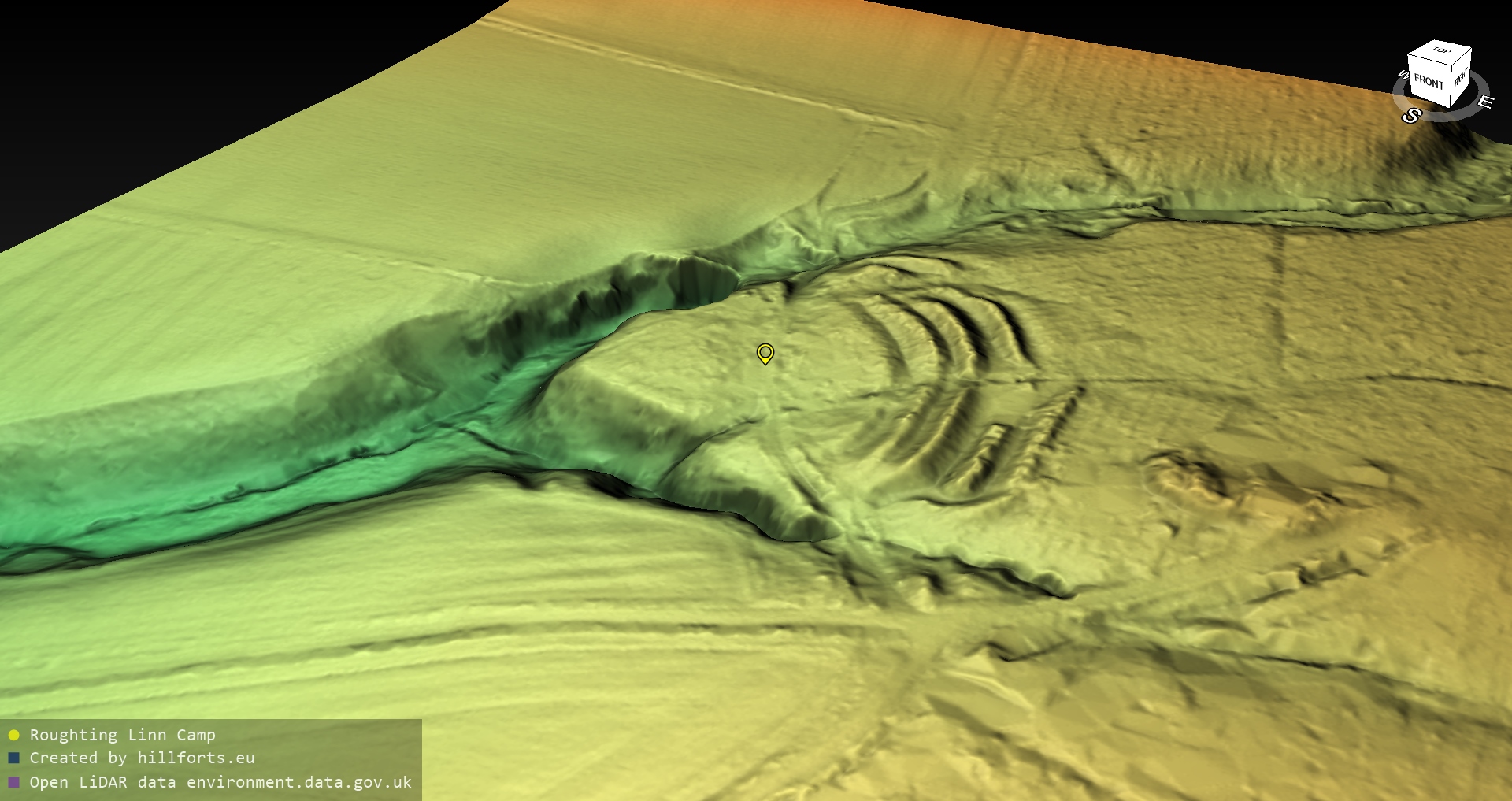Click the purple square legend marker
Viewport: 1512px width, 801px height.
tap(13, 782)
